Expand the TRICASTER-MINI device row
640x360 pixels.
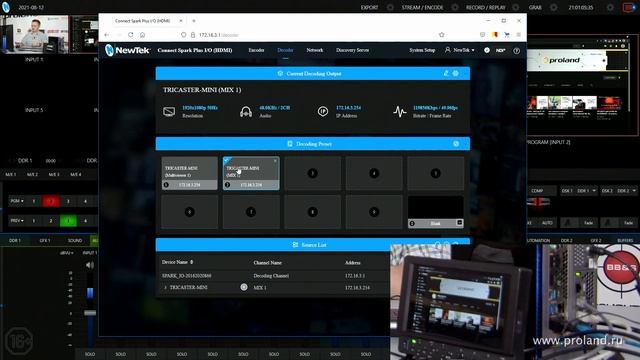(x=165, y=287)
